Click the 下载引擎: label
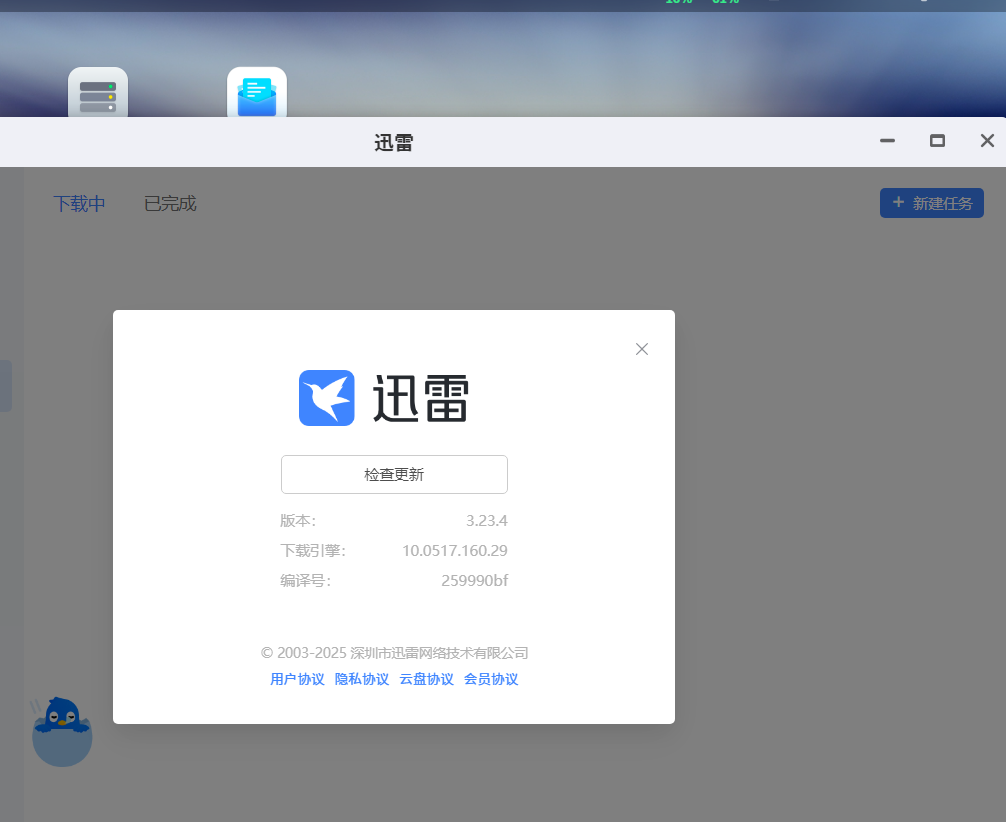Screen dimensions: 1006x822 [x=313, y=551]
